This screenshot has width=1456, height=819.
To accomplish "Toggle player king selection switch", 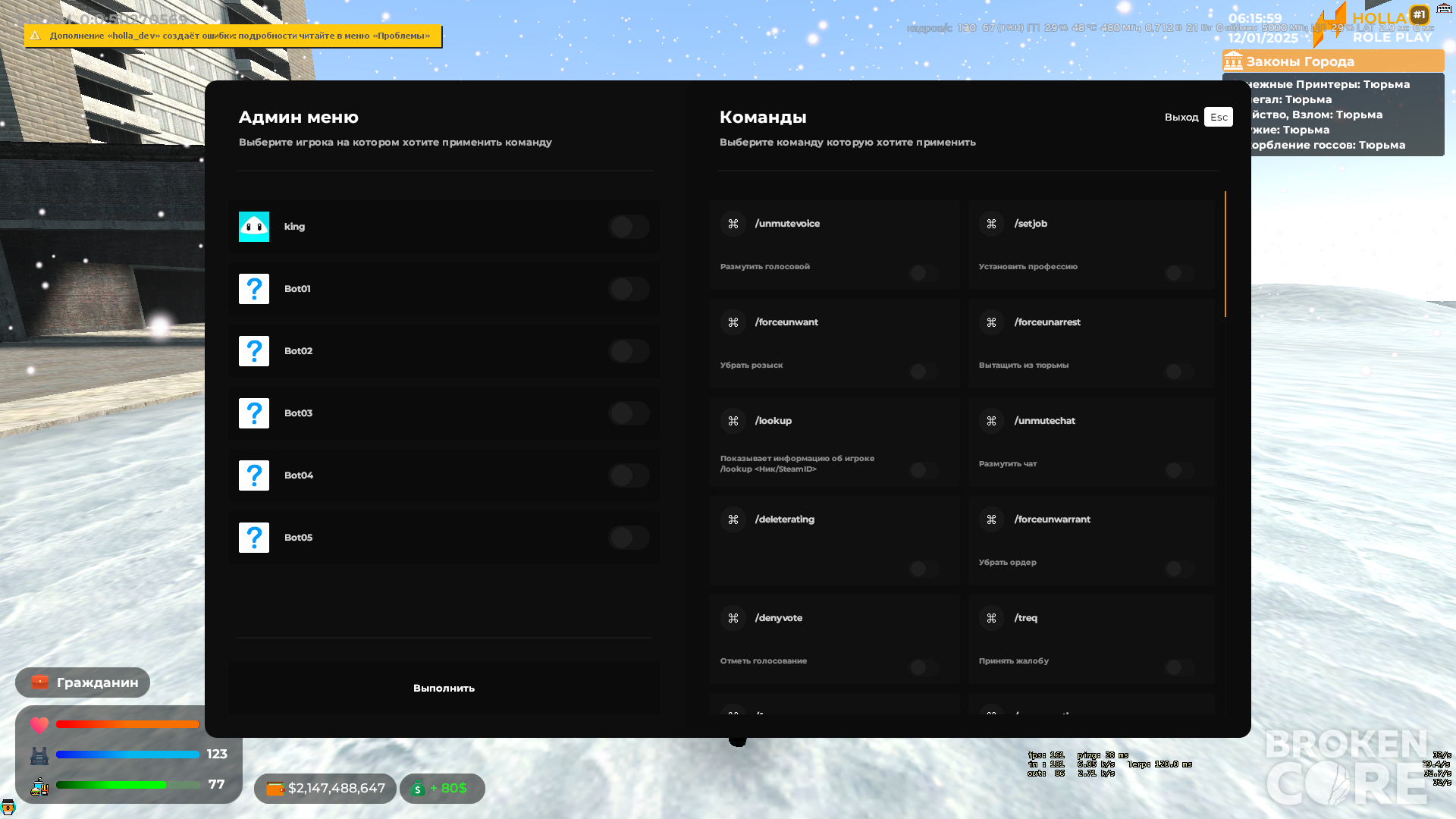I will click(x=629, y=227).
